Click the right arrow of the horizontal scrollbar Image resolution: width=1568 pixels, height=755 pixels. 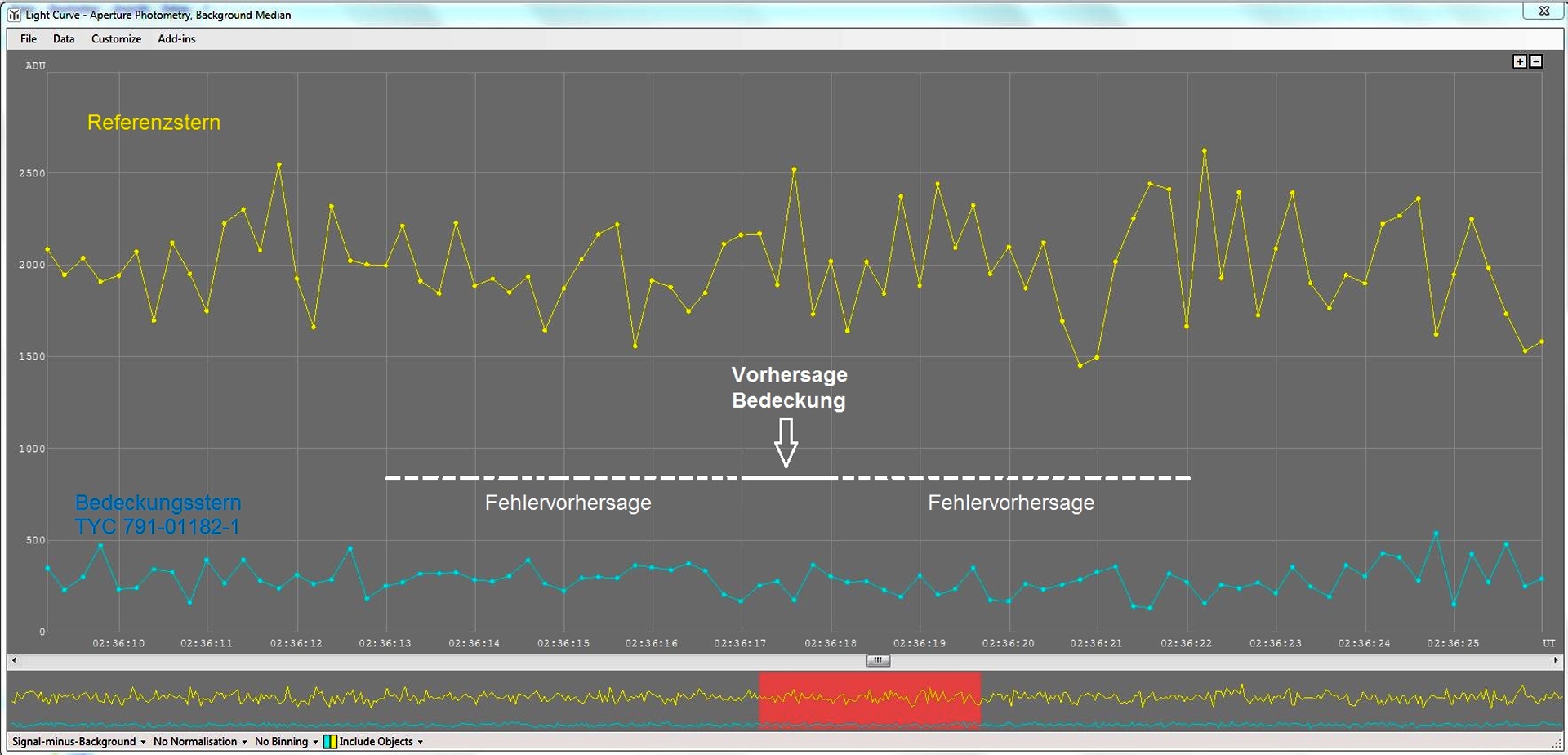(x=1556, y=660)
